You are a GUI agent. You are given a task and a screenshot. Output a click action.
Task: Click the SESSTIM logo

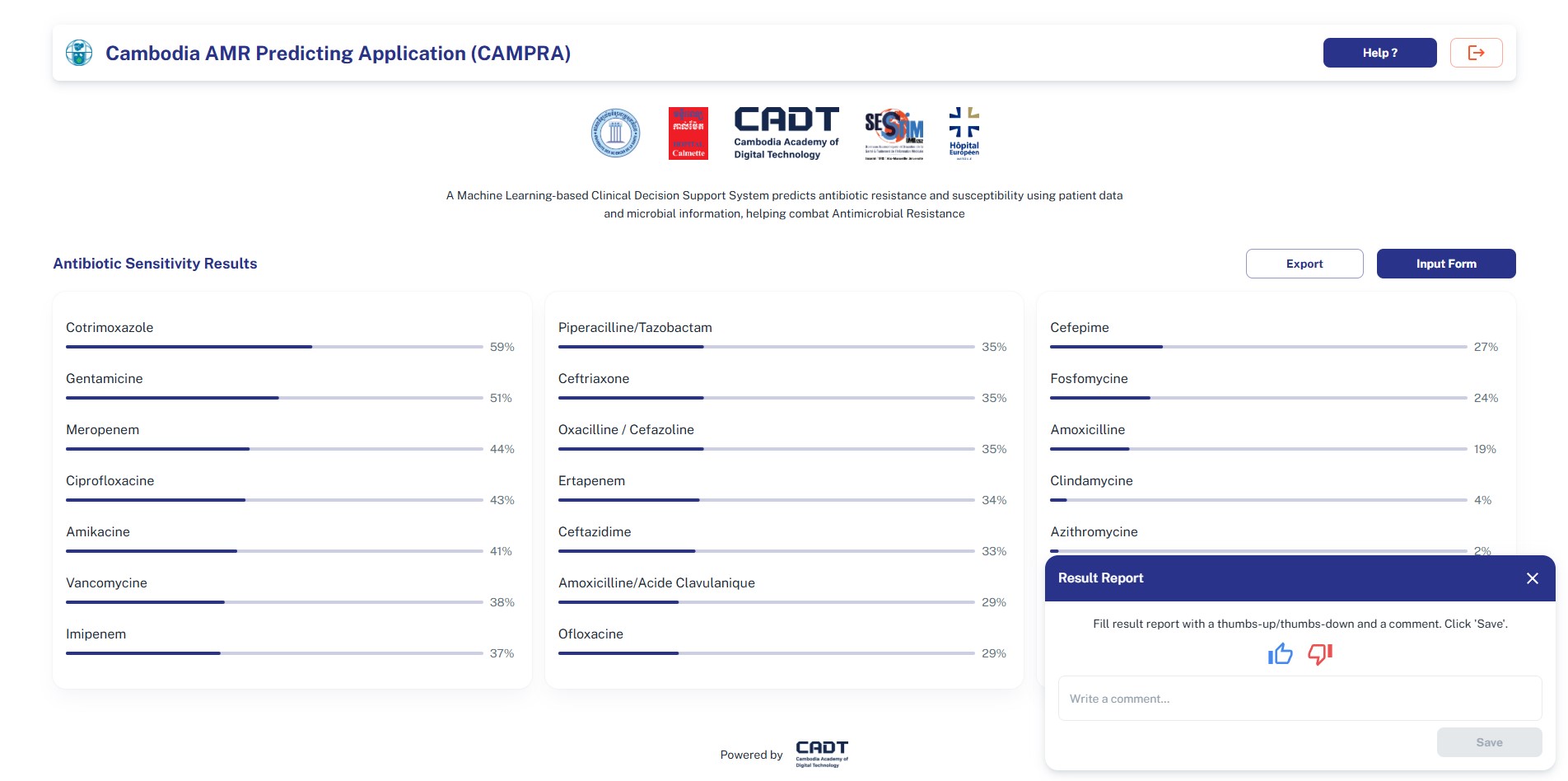[894, 133]
